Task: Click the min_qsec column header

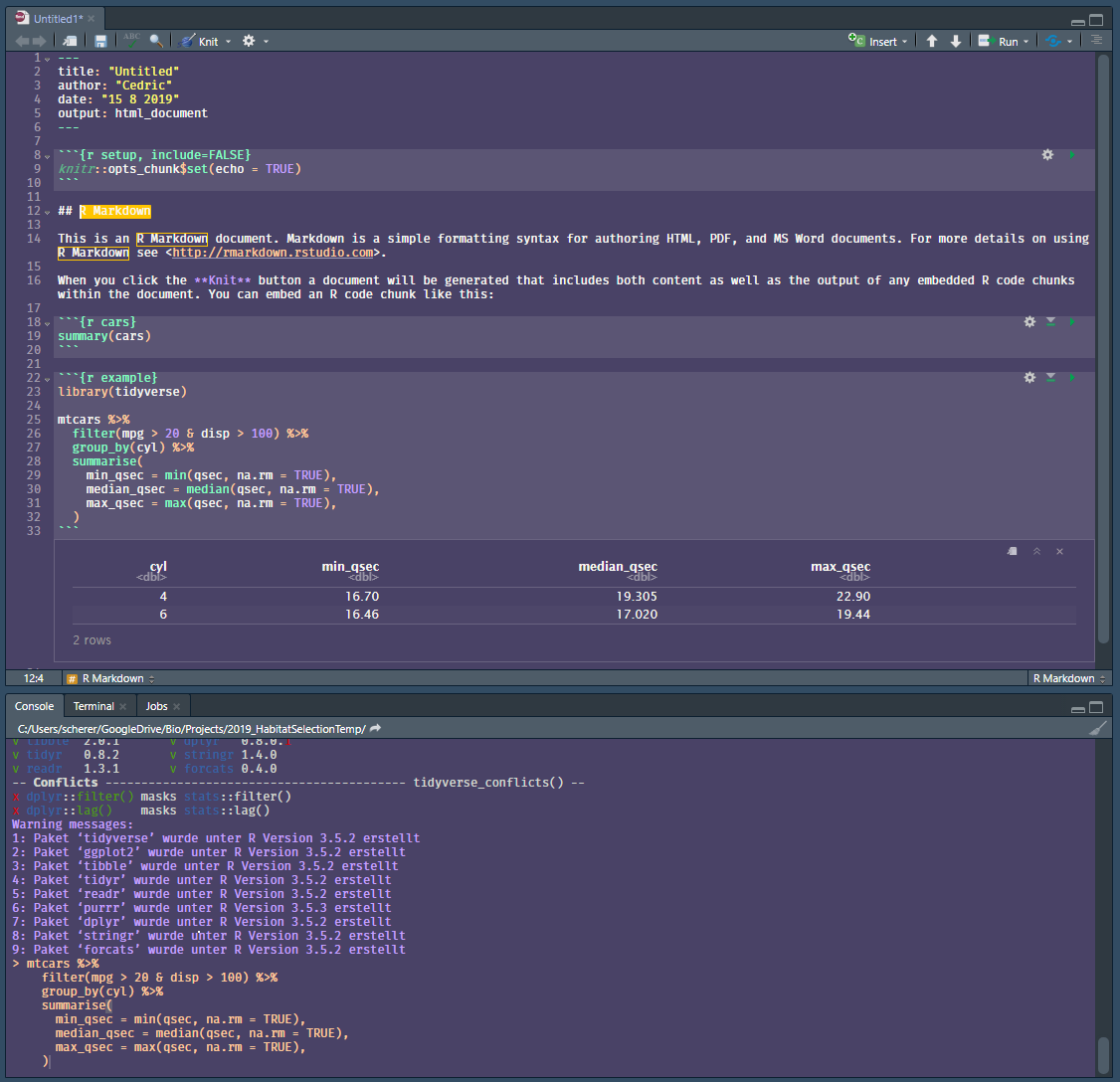Action: click(x=350, y=566)
